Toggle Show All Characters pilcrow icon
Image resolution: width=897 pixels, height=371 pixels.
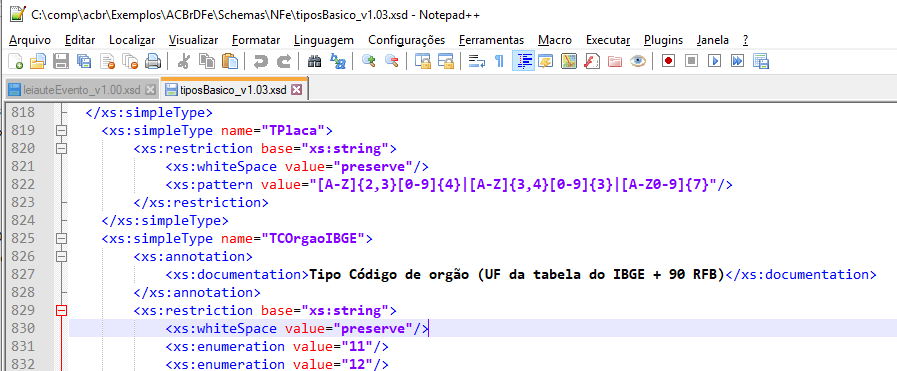tap(499, 61)
